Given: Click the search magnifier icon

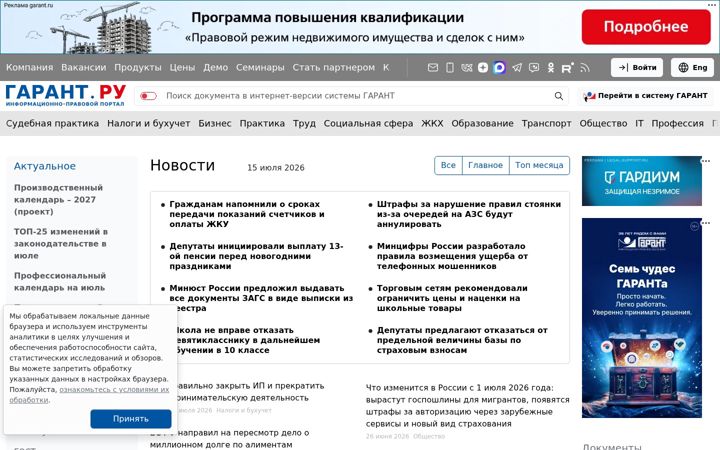Looking at the screenshot, I should pyautogui.click(x=558, y=96).
